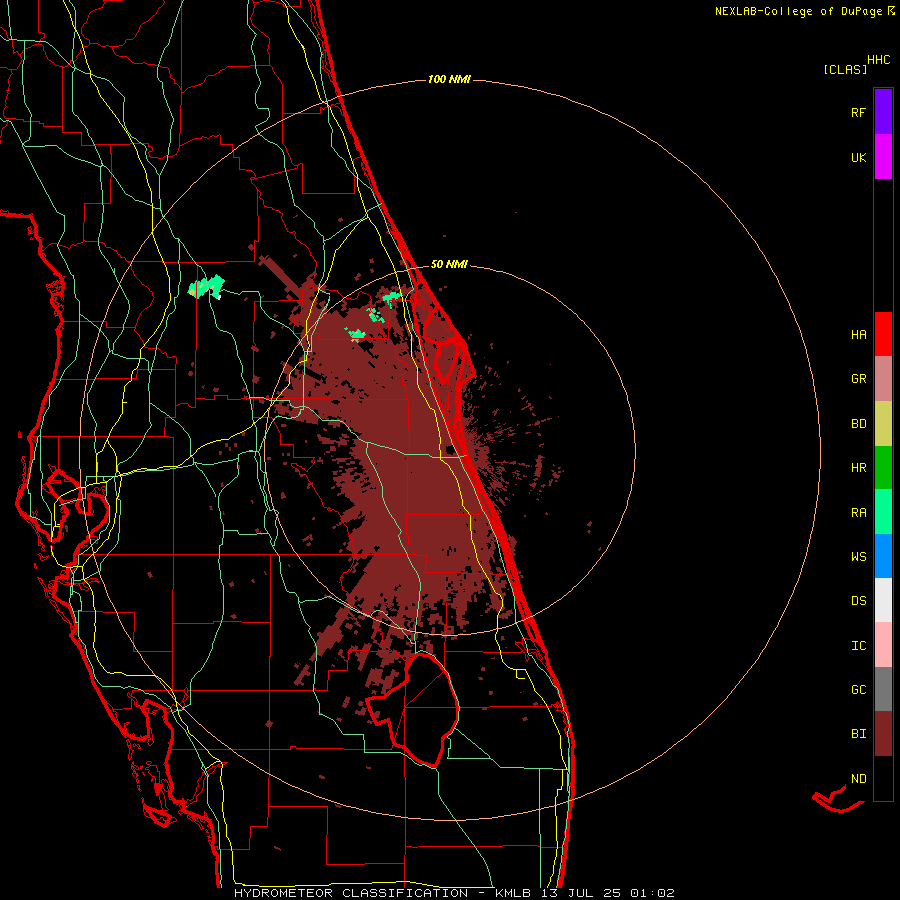Click the red lake outline south of radar
Screen dimensions: 900x900
(x=413, y=709)
